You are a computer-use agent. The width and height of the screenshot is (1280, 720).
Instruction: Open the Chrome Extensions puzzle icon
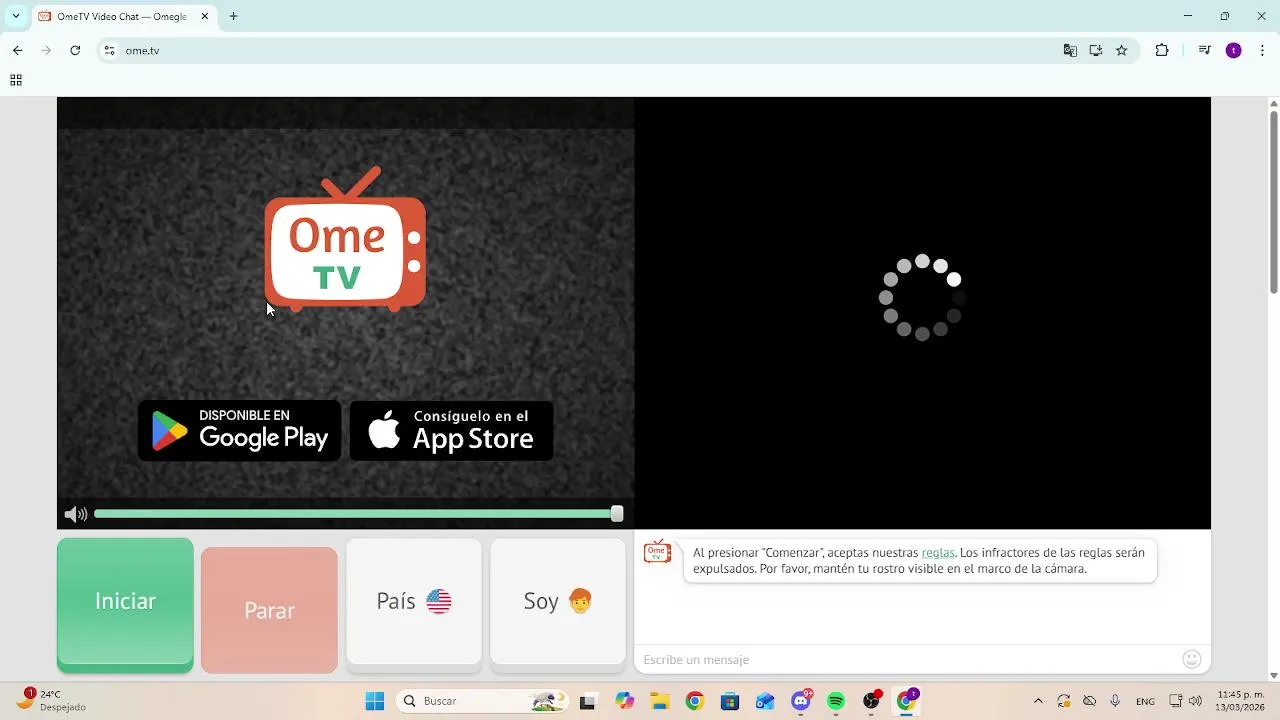point(1162,50)
